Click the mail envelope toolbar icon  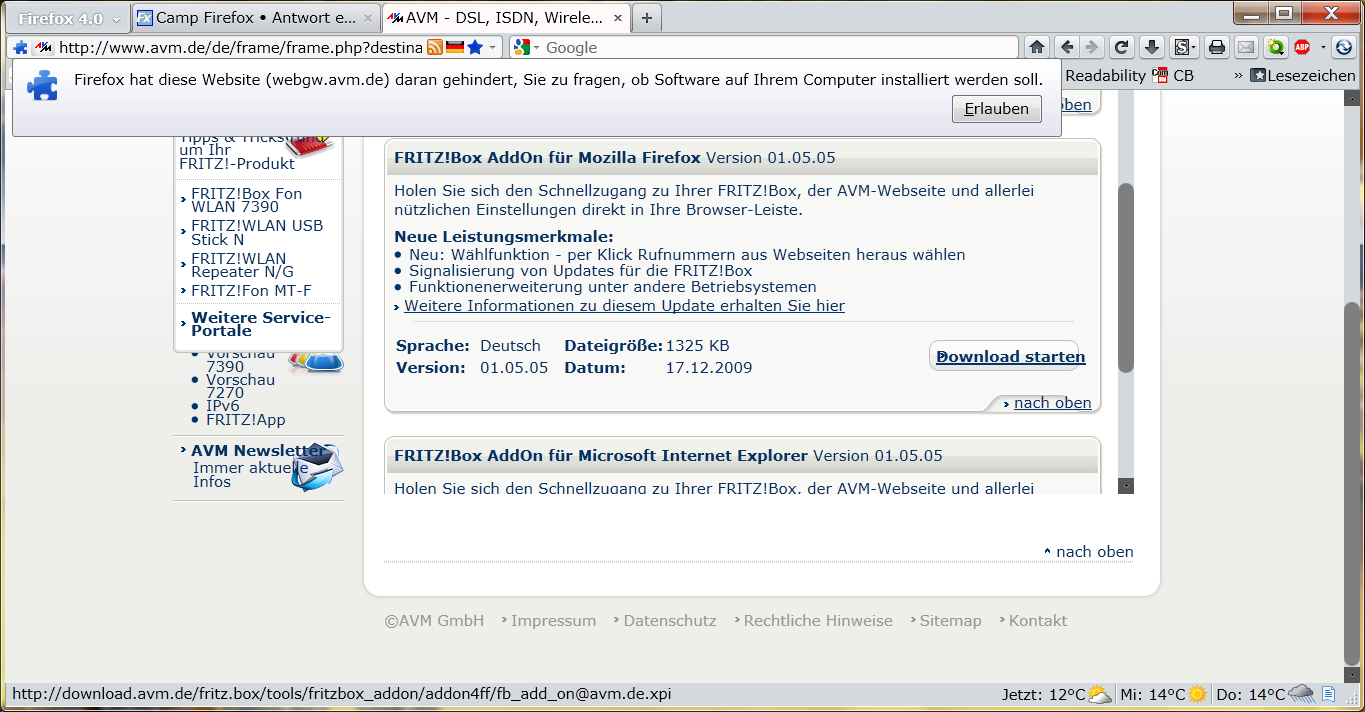click(1246, 47)
